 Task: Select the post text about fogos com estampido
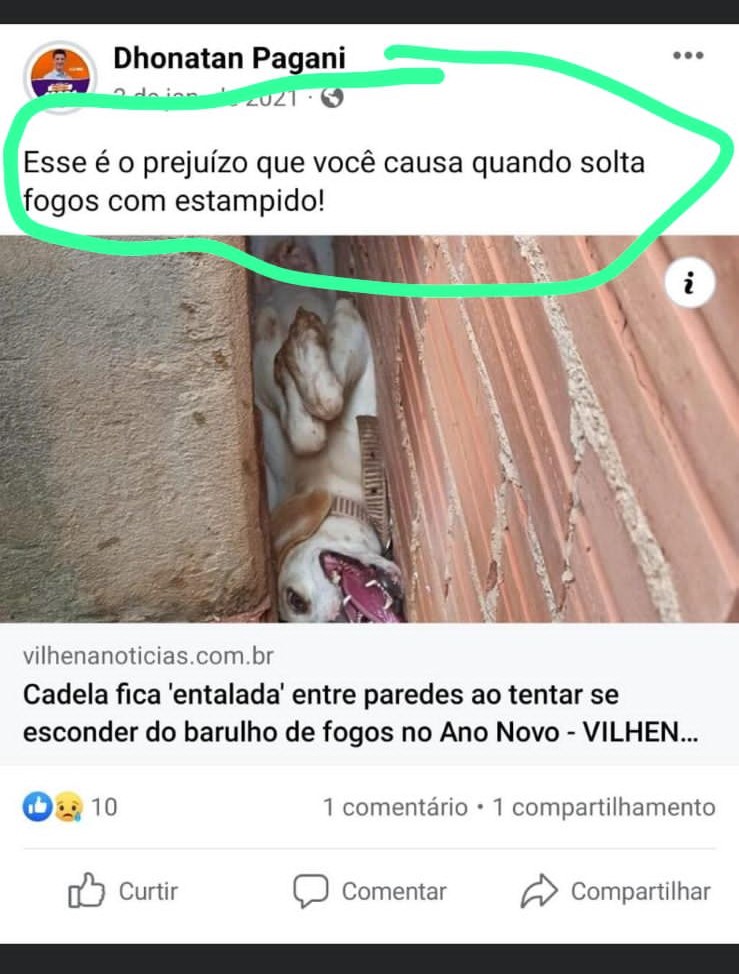334,181
